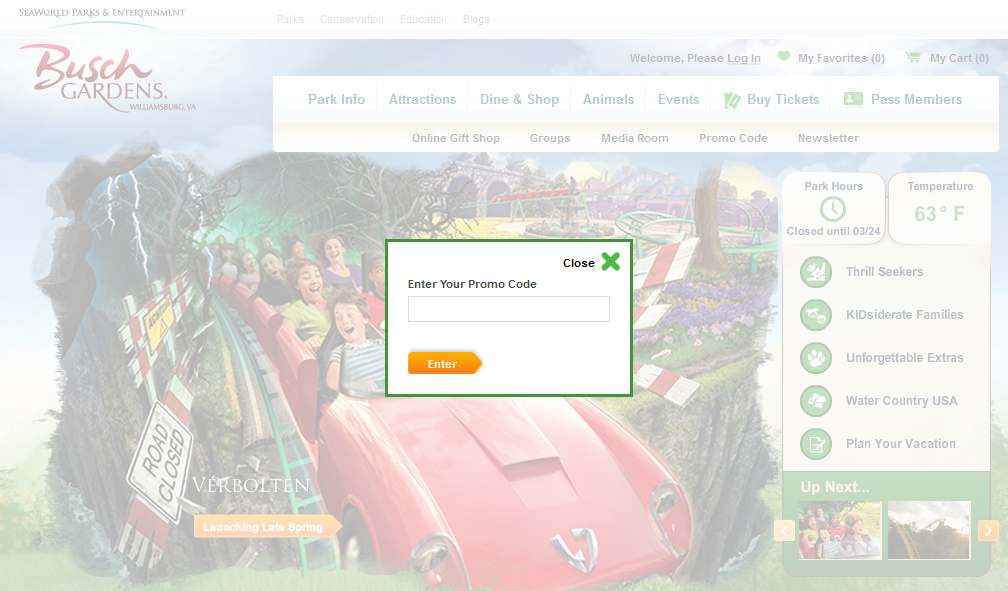
Task: Open the Conservation top navigation link
Action: click(352, 19)
